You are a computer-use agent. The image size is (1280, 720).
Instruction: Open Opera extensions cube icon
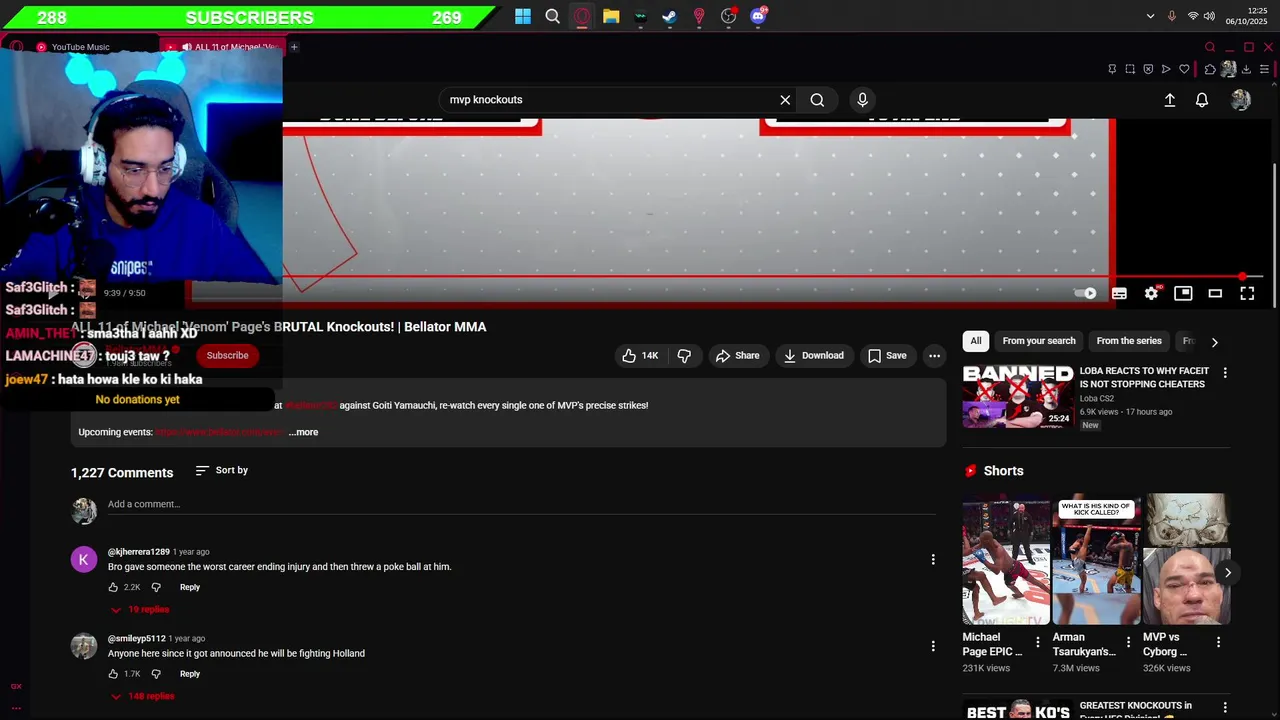pyautogui.click(x=1210, y=69)
